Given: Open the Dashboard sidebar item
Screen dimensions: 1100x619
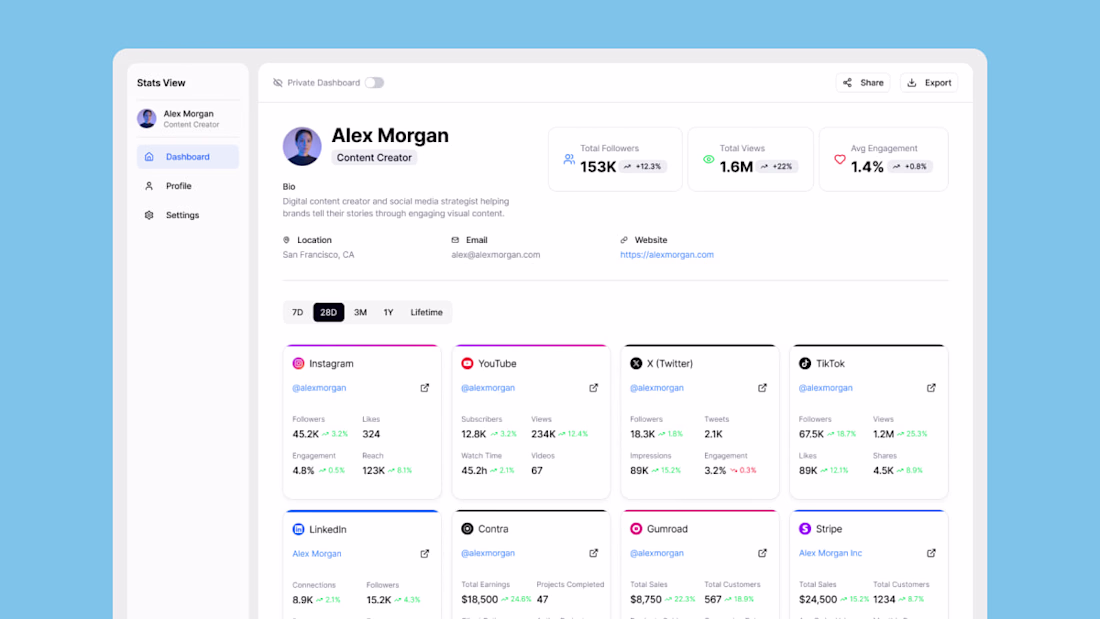Looking at the screenshot, I should click(187, 157).
